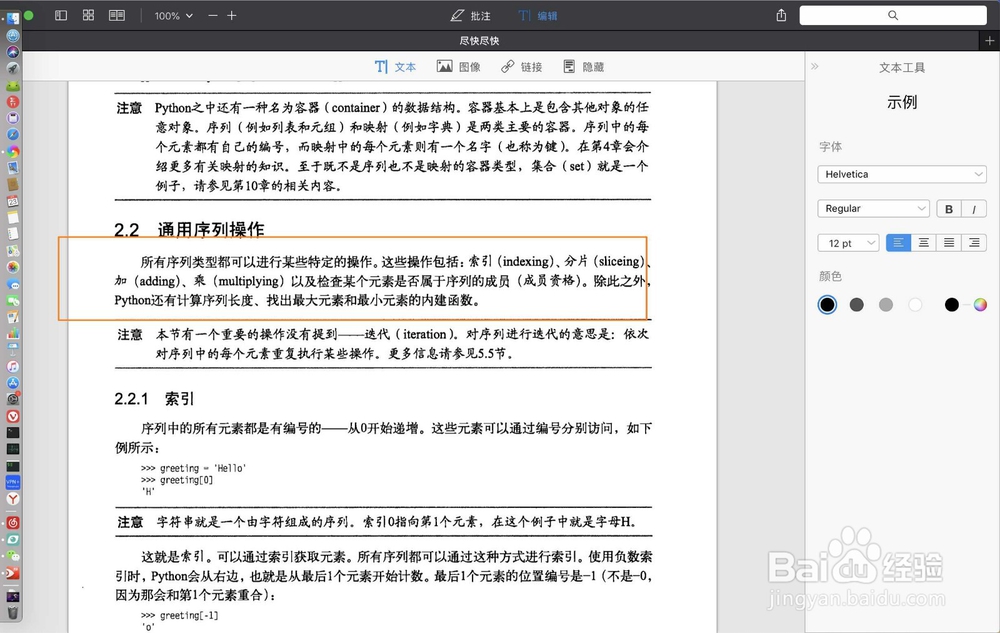Choose the white color swatch

coord(915,305)
